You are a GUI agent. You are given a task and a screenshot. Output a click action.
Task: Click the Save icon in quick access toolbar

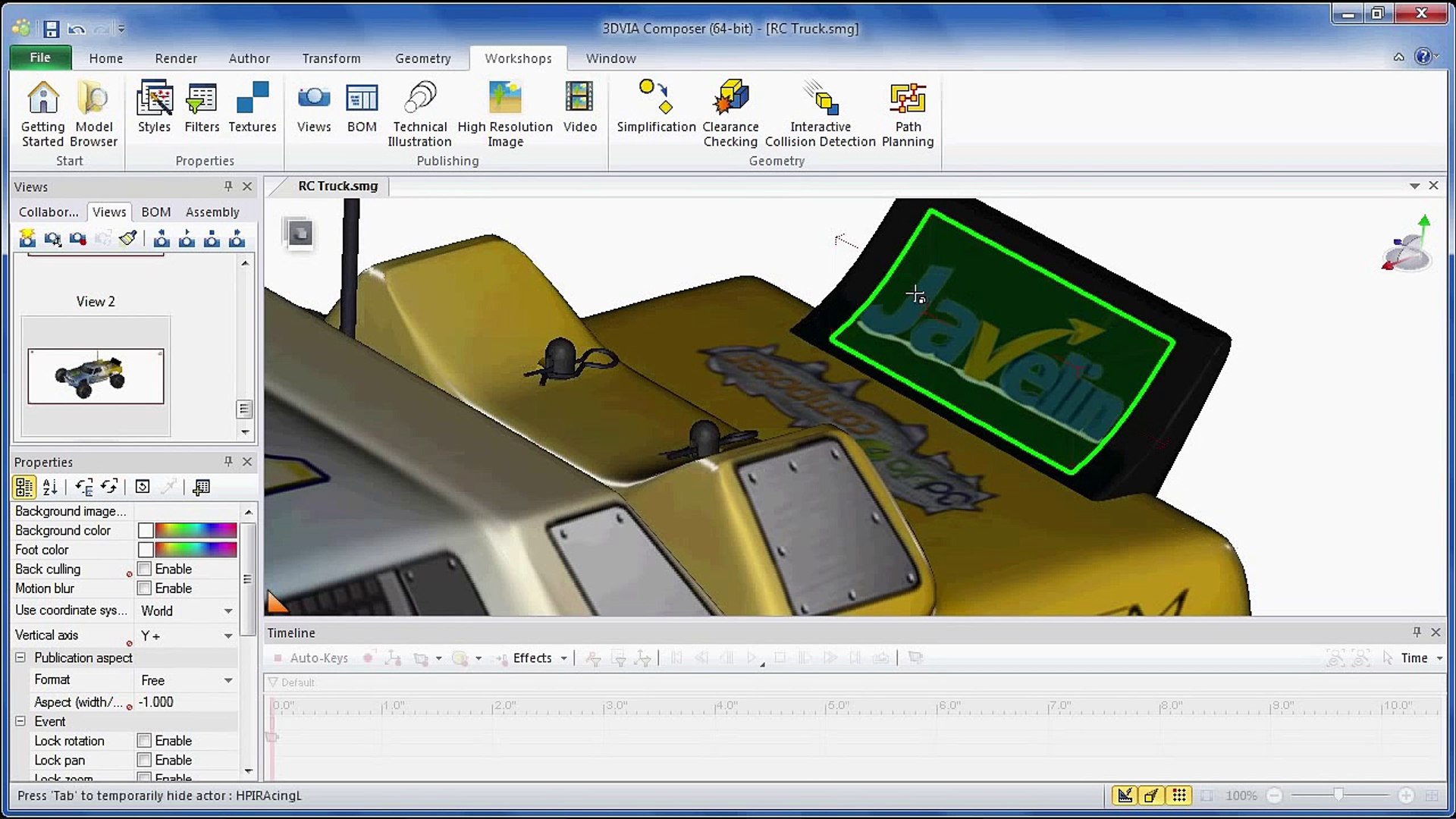pyautogui.click(x=51, y=29)
